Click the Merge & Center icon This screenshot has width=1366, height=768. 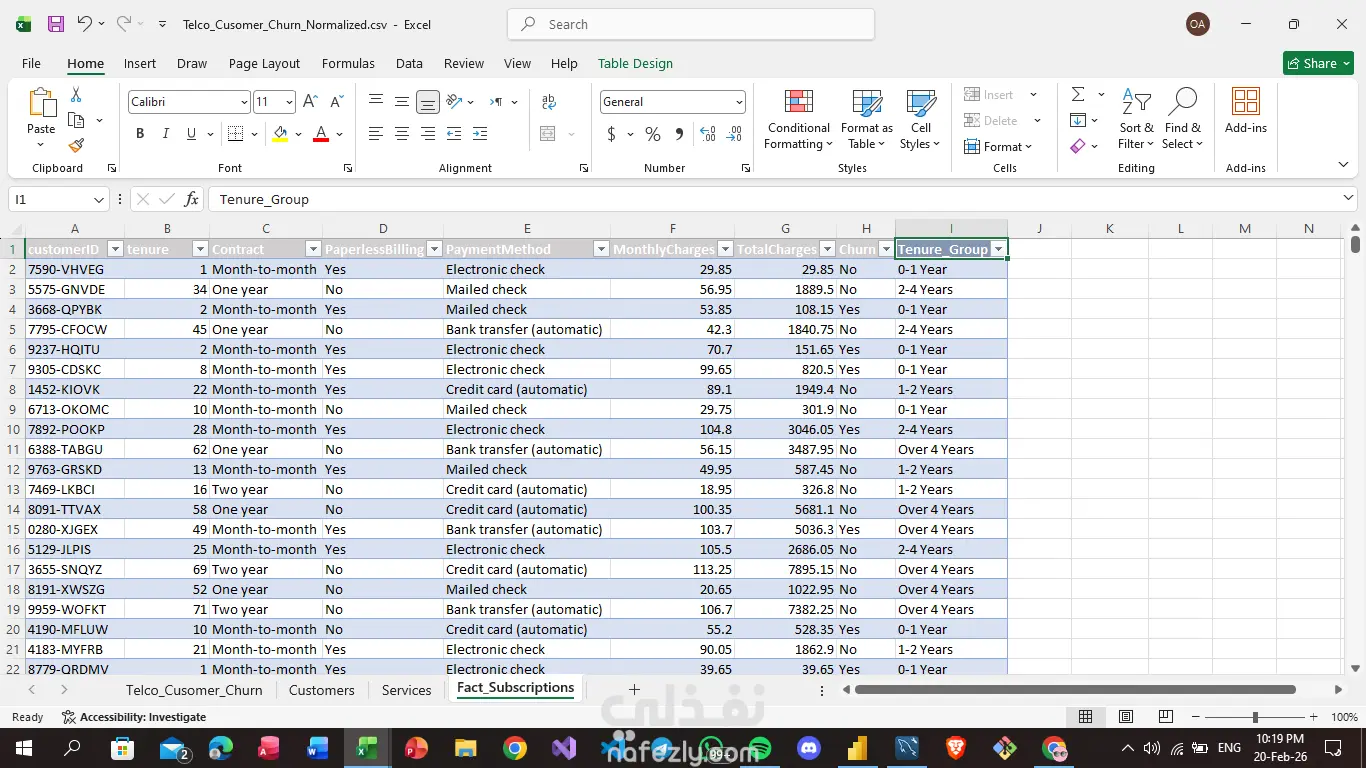pos(548,134)
